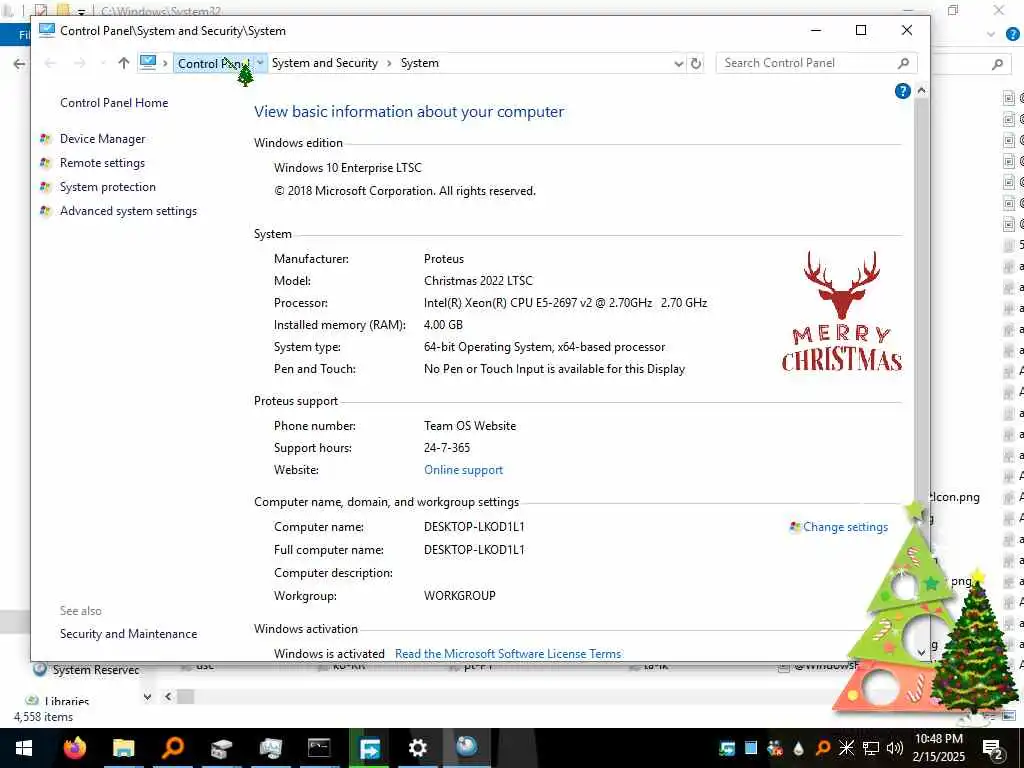Click scroll up arrow of System window
The width and height of the screenshot is (1024, 768).
coord(921,91)
